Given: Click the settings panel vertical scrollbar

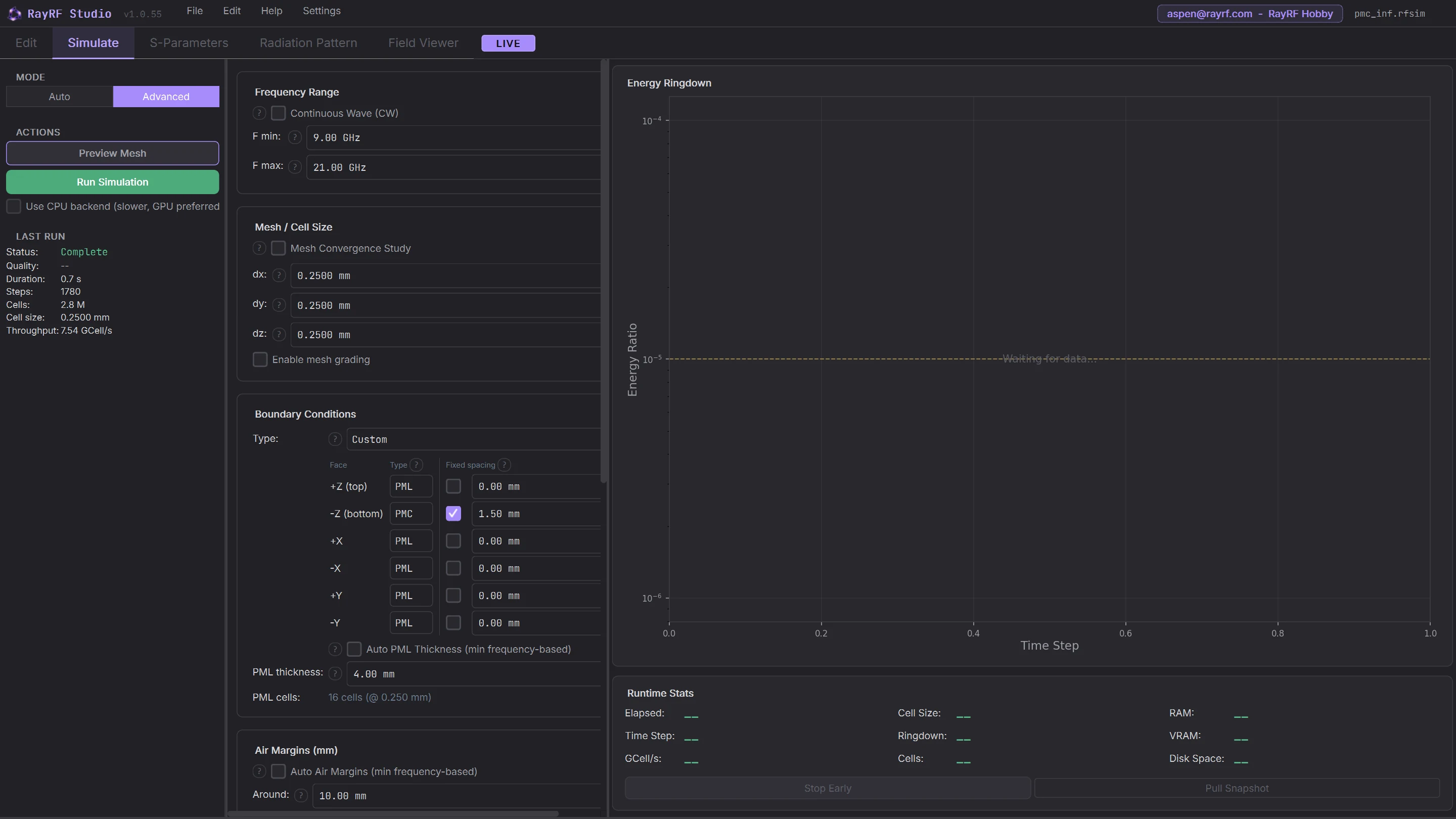Looking at the screenshot, I should pyautogui.click(x=604, y=271).
